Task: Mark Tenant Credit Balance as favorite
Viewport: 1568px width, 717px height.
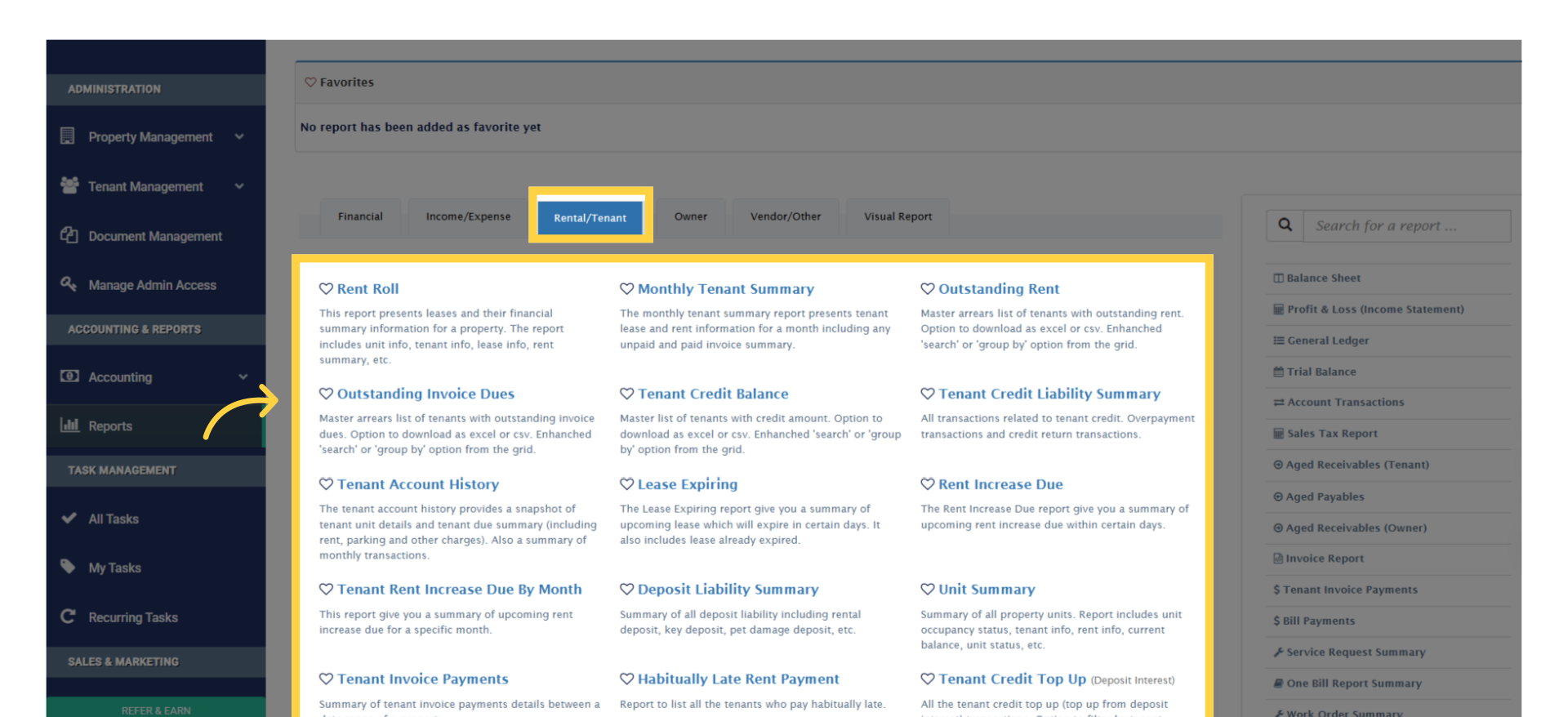Action: pos(626,394)
